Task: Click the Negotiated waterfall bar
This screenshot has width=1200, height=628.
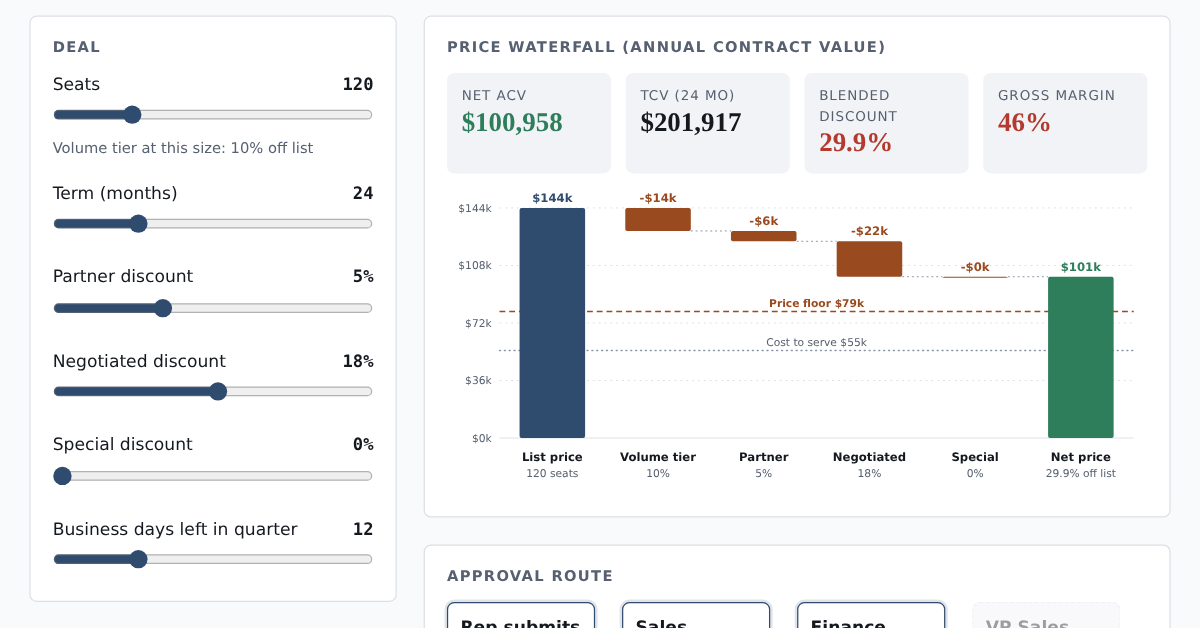Action: [x=869, y=259]
